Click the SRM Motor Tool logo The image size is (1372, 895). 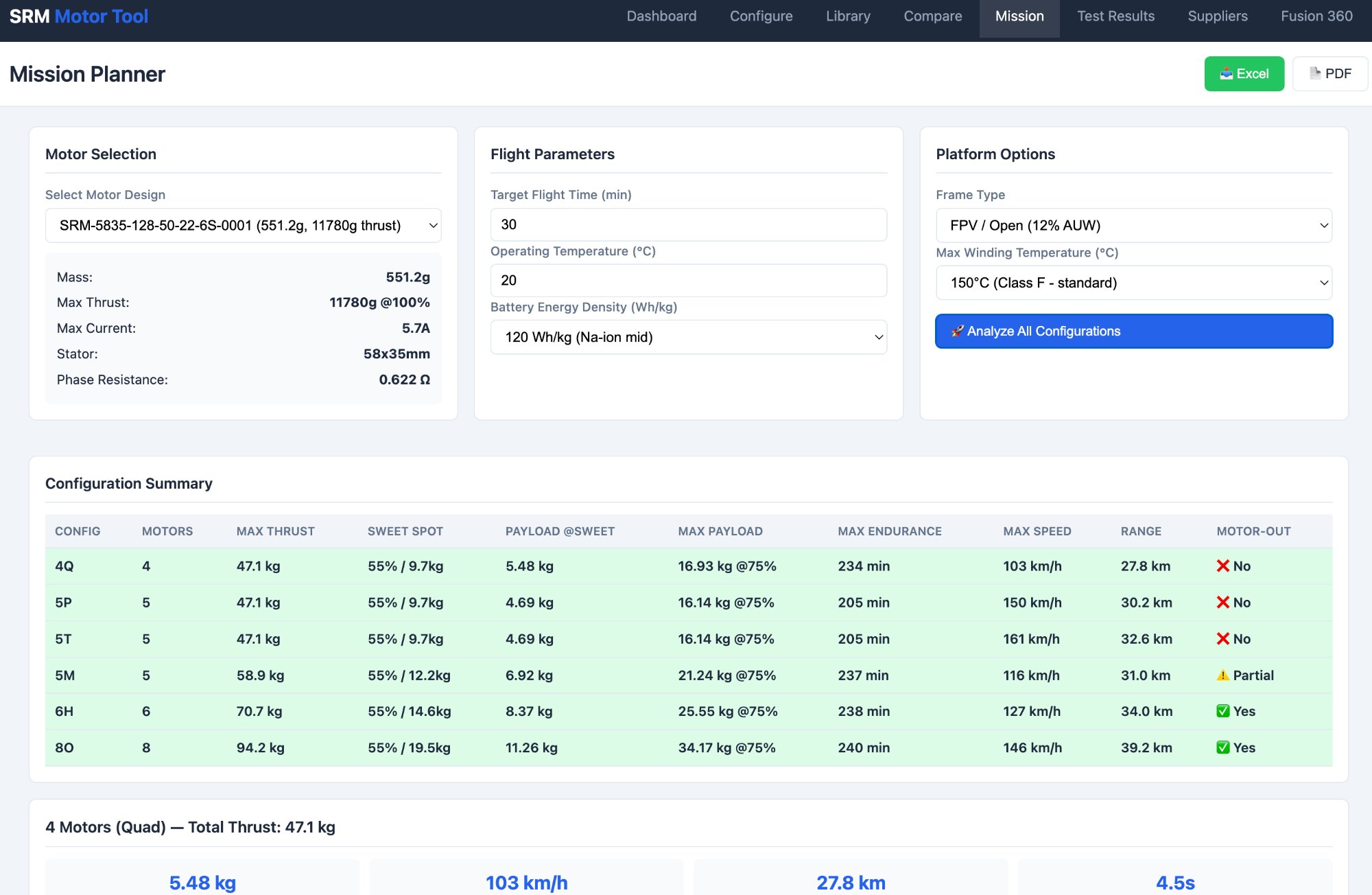click(x=79, y=16)
